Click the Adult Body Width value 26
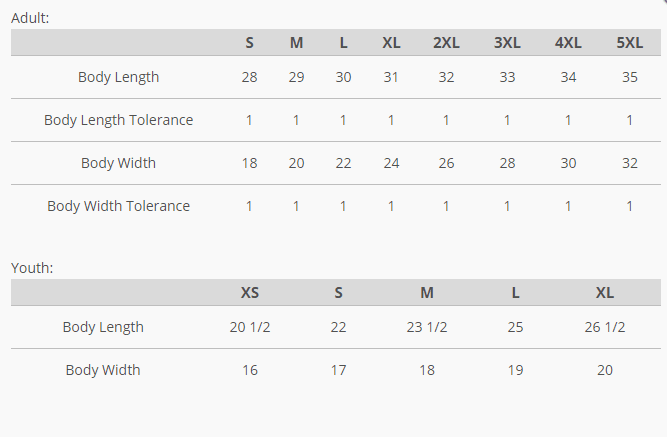 click(446, 163)
